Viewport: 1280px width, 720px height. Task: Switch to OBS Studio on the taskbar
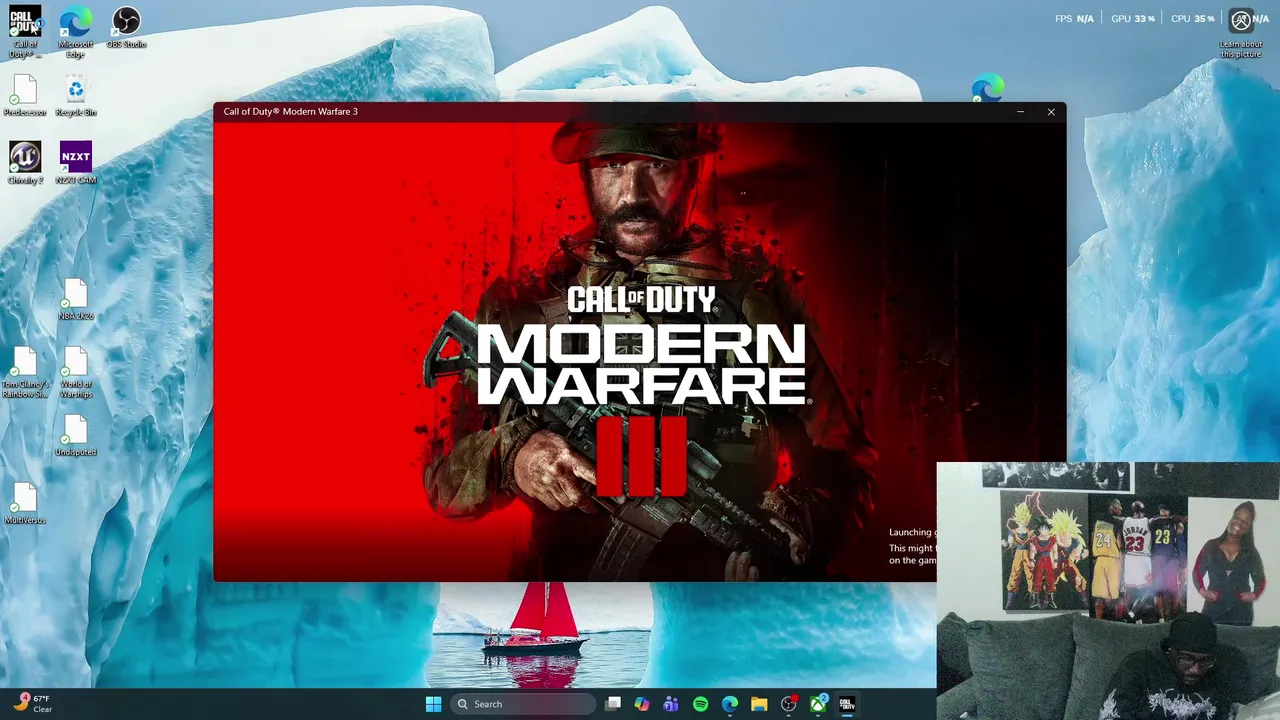pos(789,704)
